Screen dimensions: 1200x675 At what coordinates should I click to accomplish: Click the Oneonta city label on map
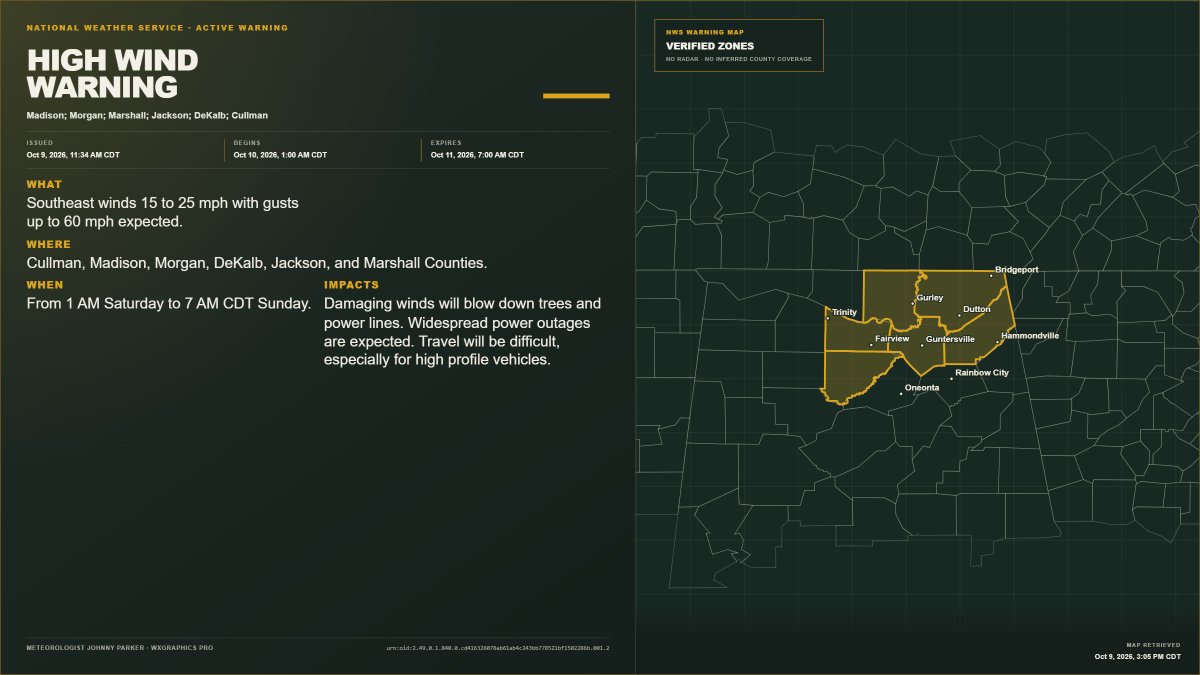922,388
